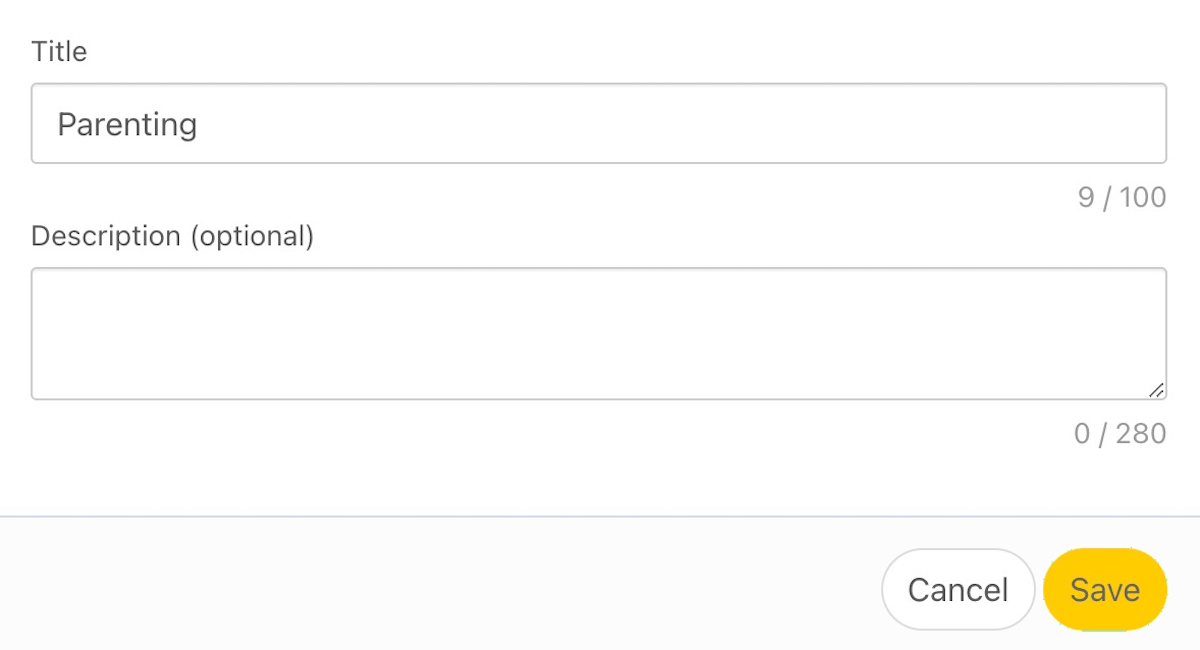Screen dimensions: 1200x650
Task: Click the Title field label
Action: tap(58, 51)
